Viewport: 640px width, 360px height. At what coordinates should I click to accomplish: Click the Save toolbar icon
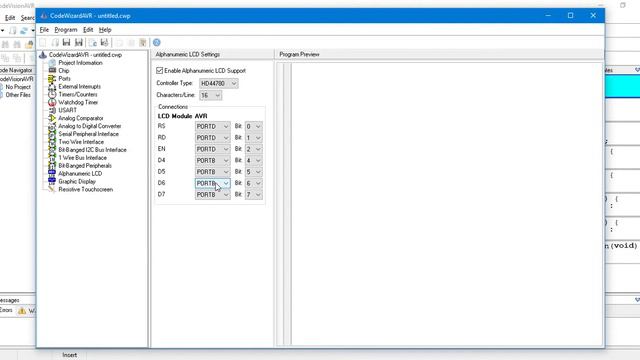pos(67,42)
